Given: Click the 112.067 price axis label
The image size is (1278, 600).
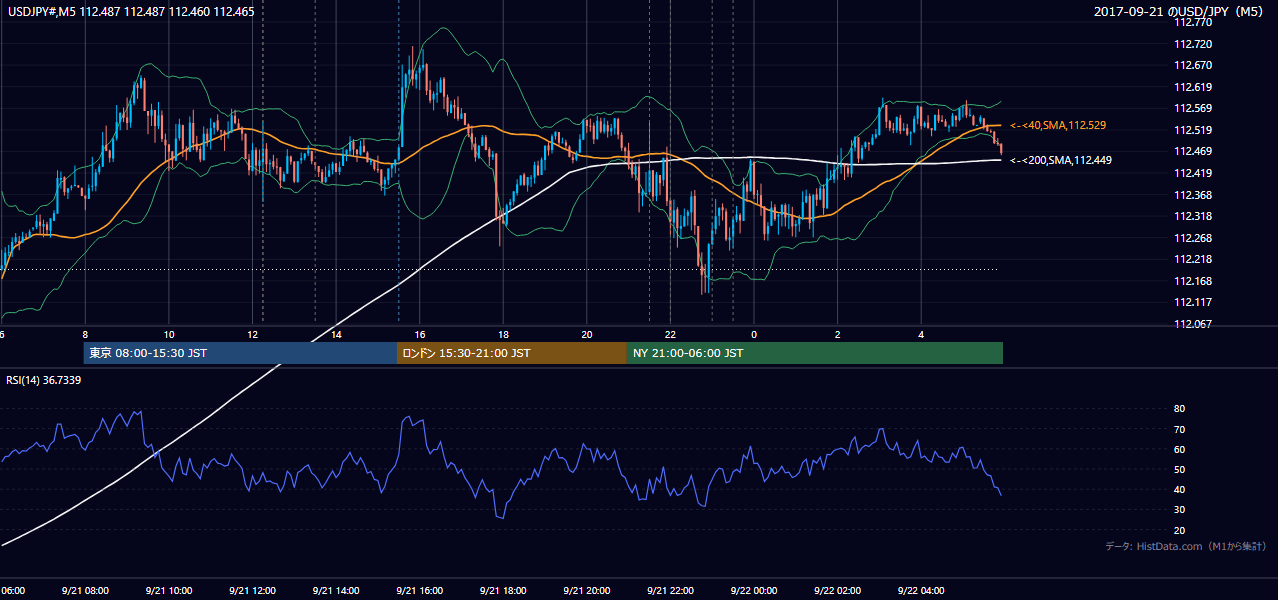Looking at the screenshot, I should tap(1194, 324).
